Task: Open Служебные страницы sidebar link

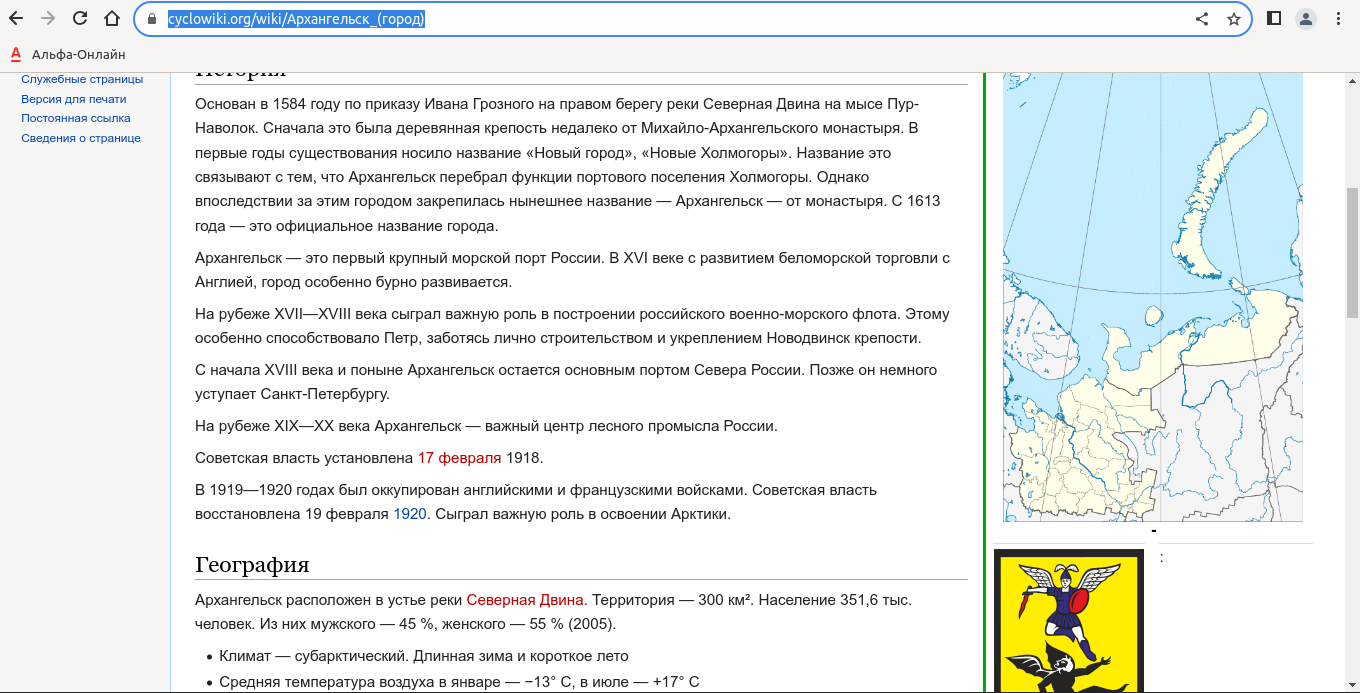Action: pos(82,79)
